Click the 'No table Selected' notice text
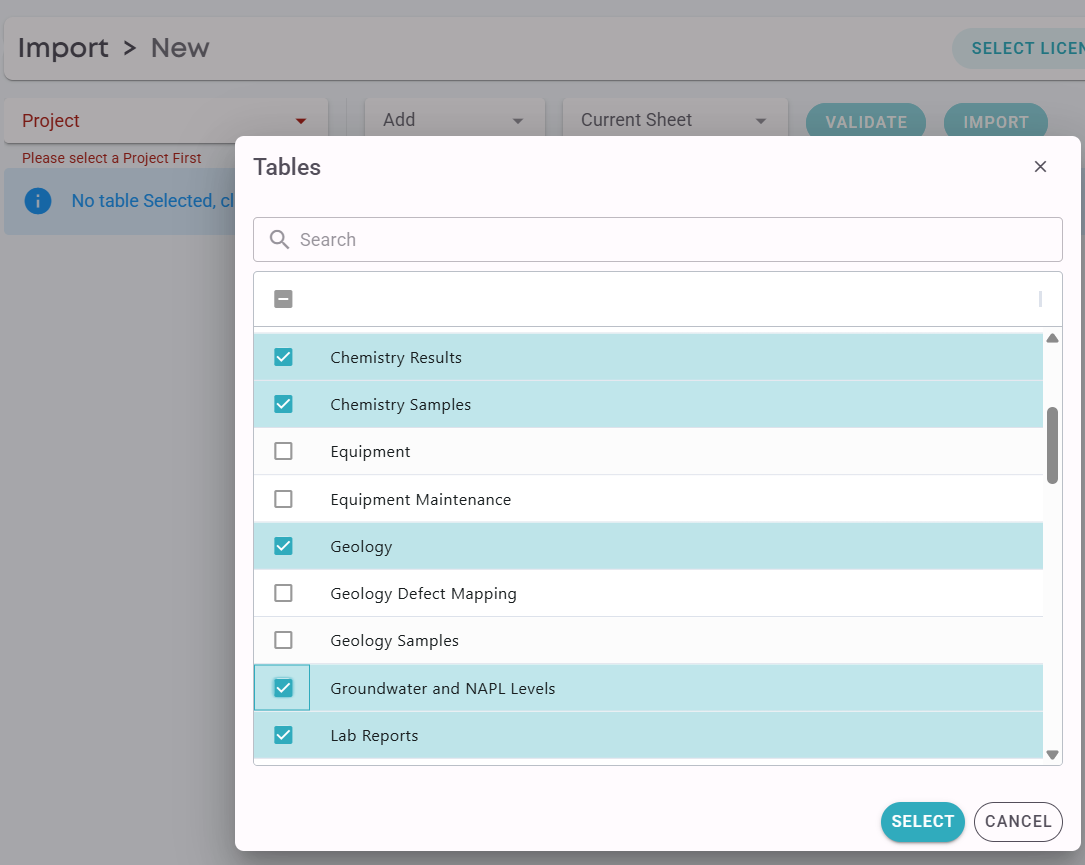Screen dimensions: 1085x865 coord(153,201)
